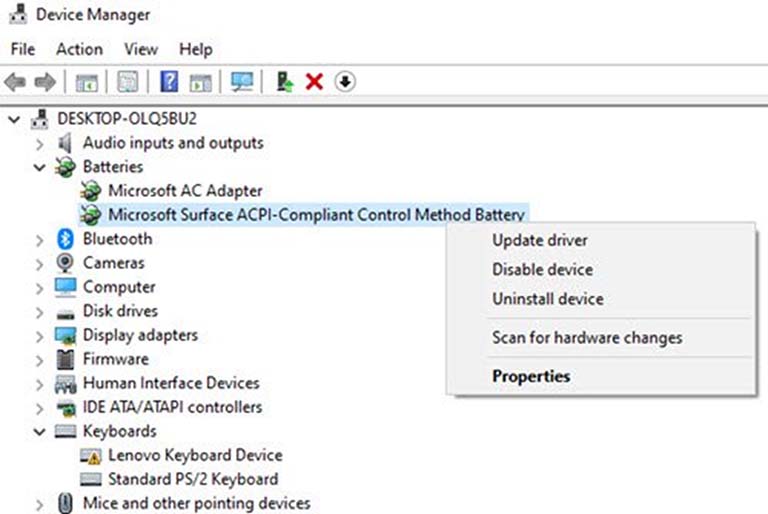Click the Bluetooth logo icon
This screenshot has height=514, width=768.
(65, 239)
